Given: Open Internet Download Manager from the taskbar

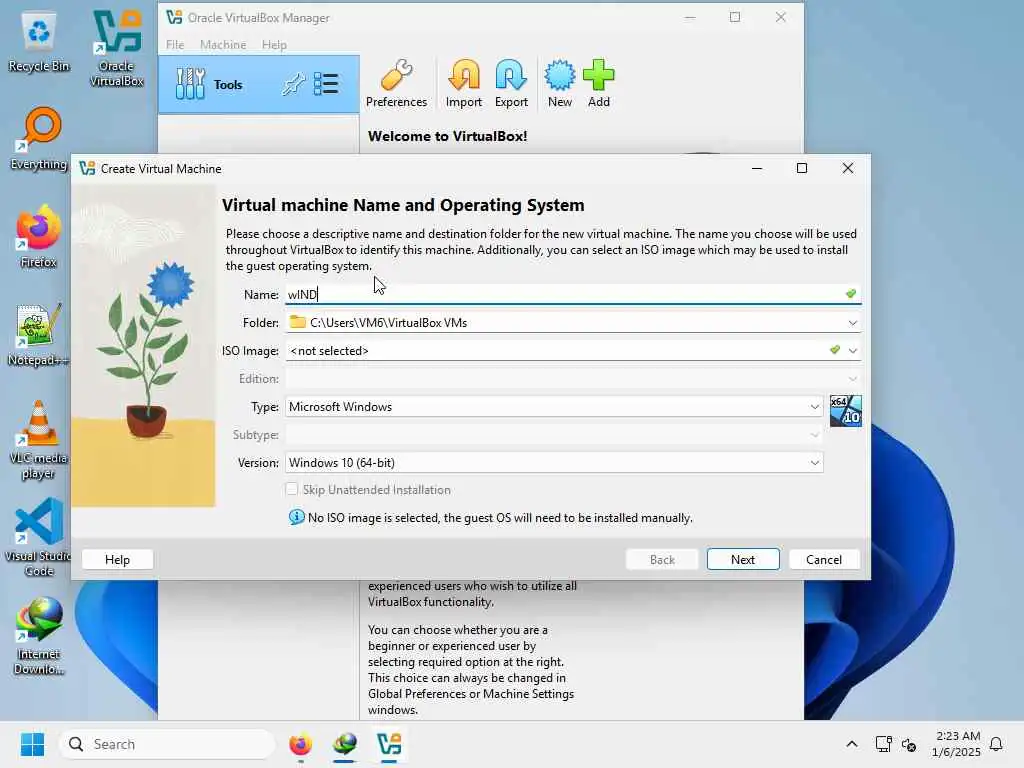Looking at the screenshot, I should (x=344, y=744).
